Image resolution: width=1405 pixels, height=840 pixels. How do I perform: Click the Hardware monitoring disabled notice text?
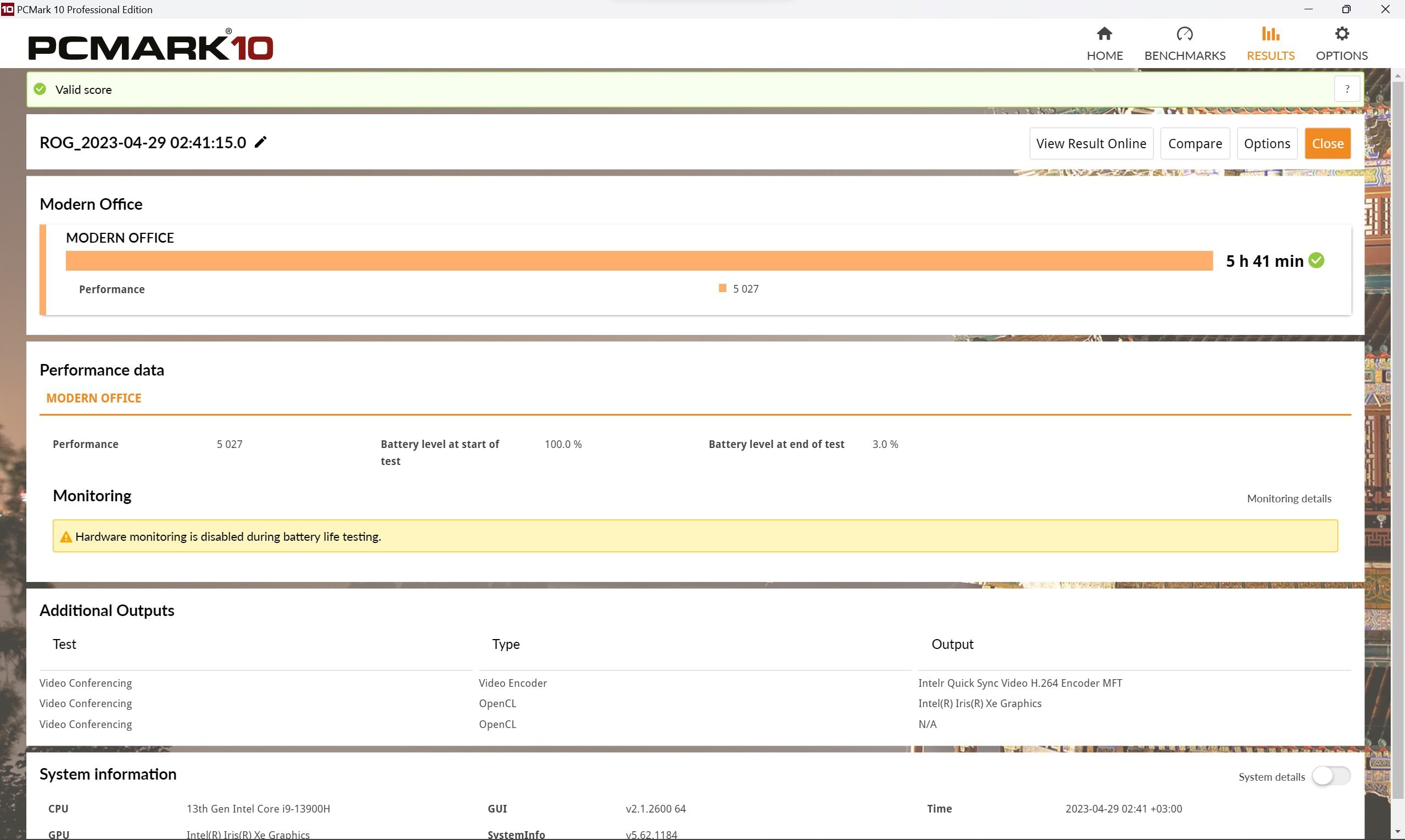coord(228,536)
